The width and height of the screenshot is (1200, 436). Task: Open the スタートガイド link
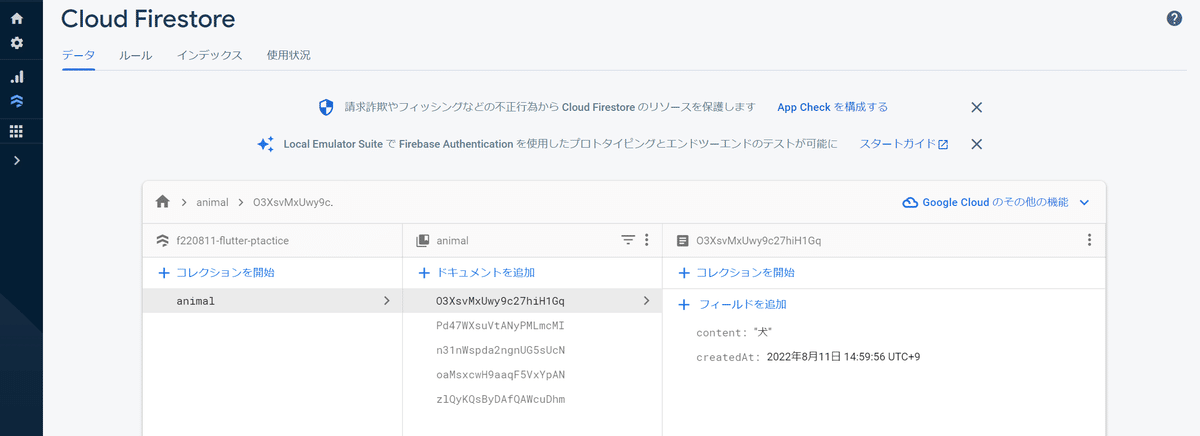pyautogui.click(x=904, y=144)
